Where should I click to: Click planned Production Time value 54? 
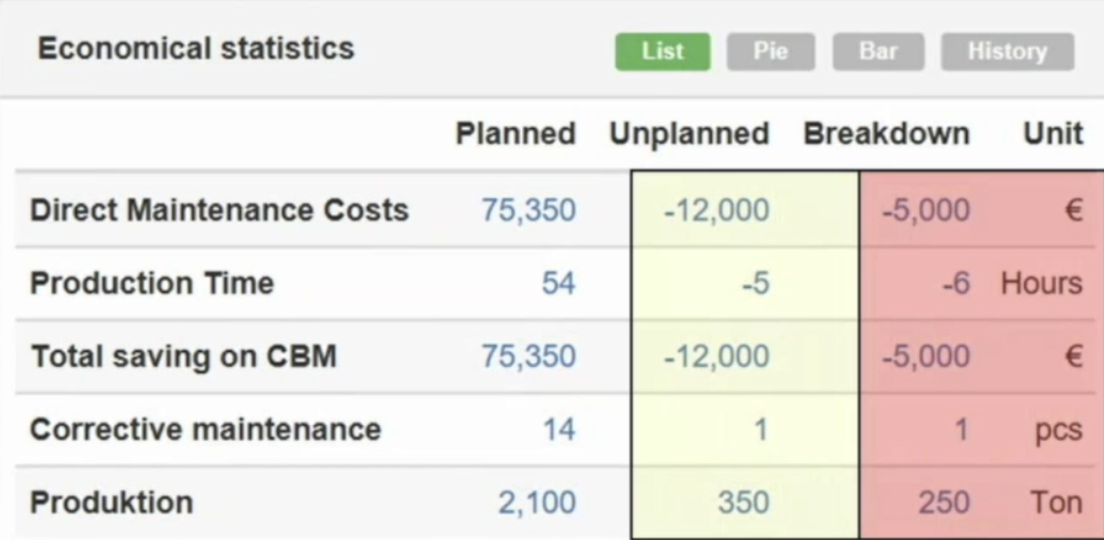[x=558, y=283]
